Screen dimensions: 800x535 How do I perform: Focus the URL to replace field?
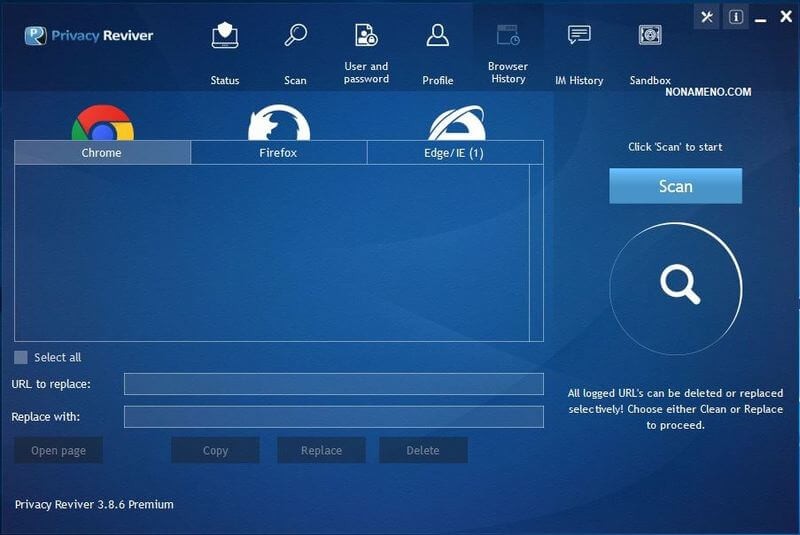[333, 384]
